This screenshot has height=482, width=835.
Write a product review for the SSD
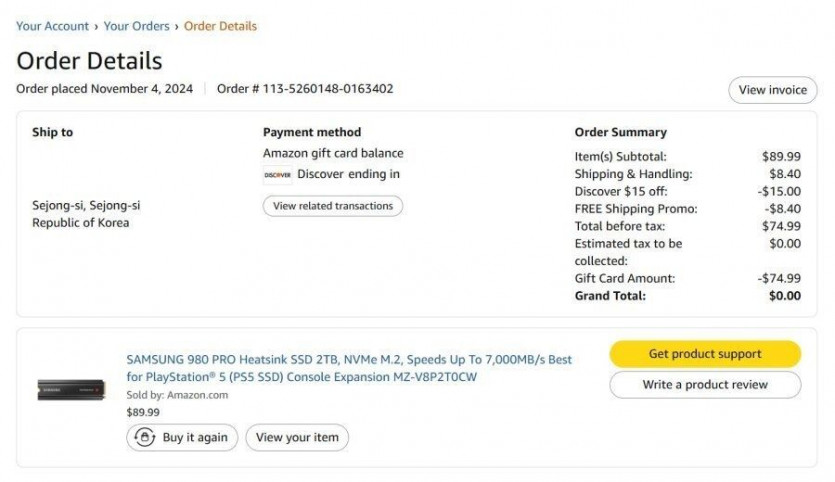[705, 385]
